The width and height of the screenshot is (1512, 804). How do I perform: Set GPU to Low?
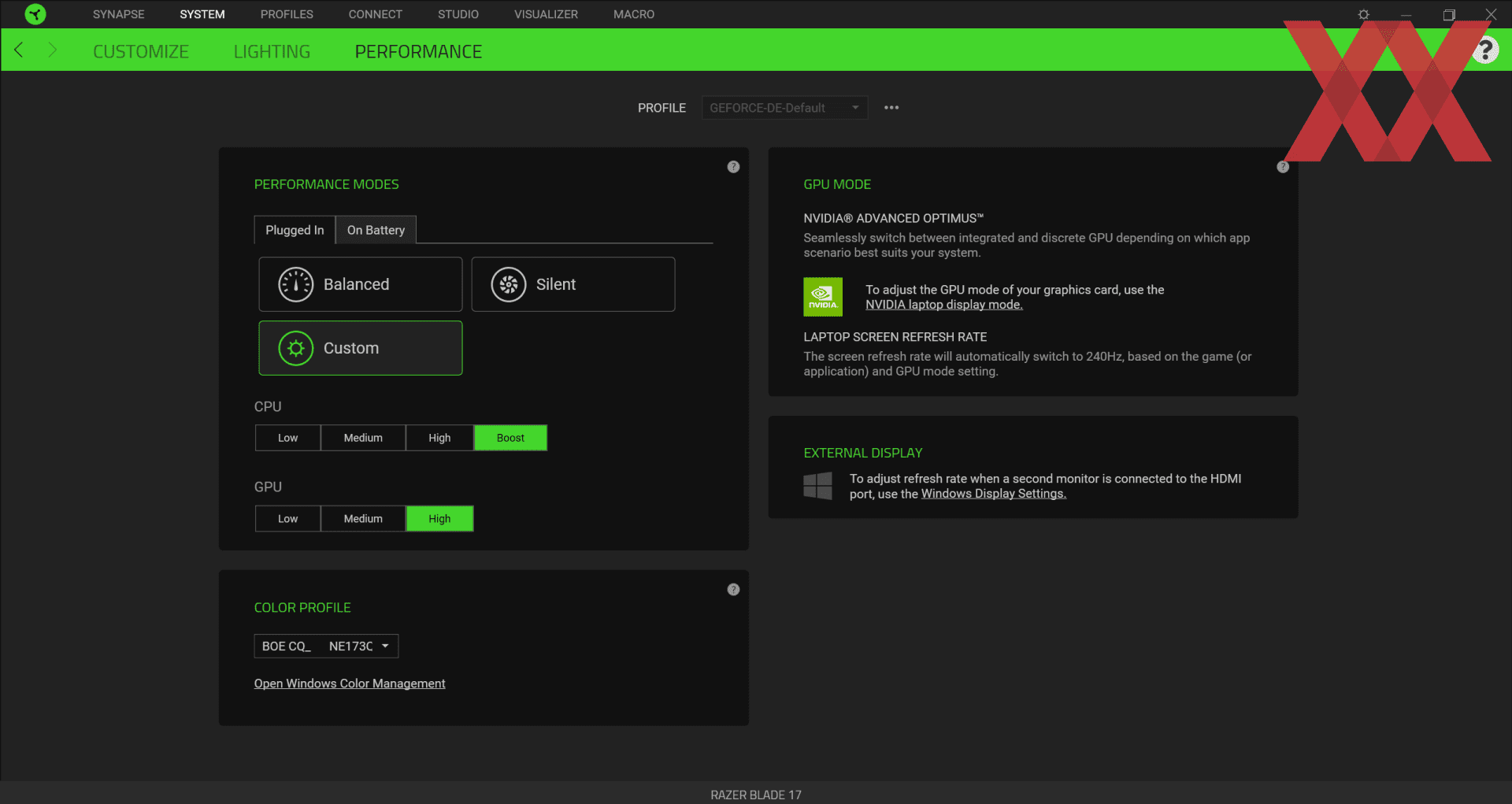(x=287, y=519)
